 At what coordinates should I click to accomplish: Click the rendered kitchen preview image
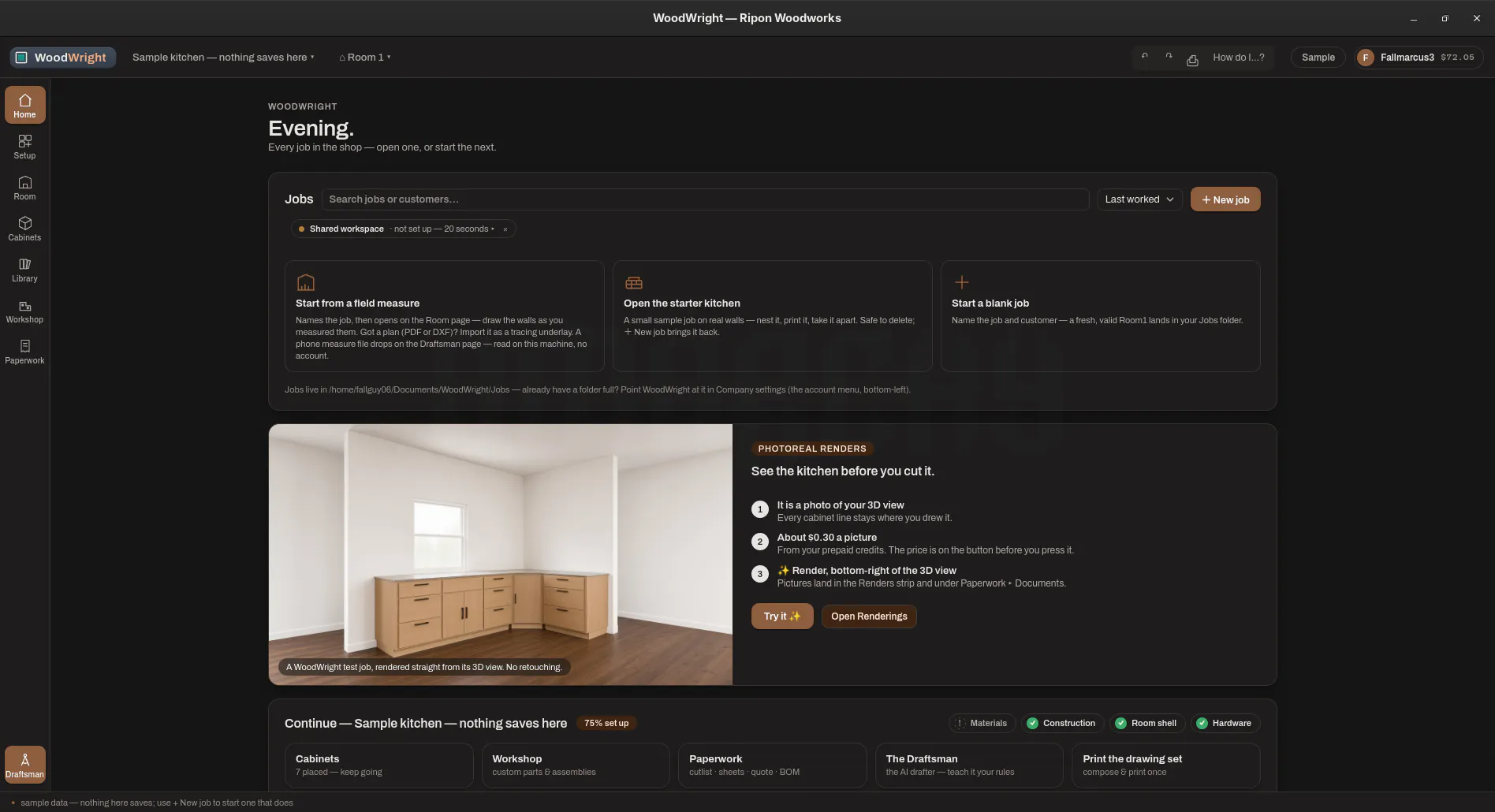click(x=501, y=554)
